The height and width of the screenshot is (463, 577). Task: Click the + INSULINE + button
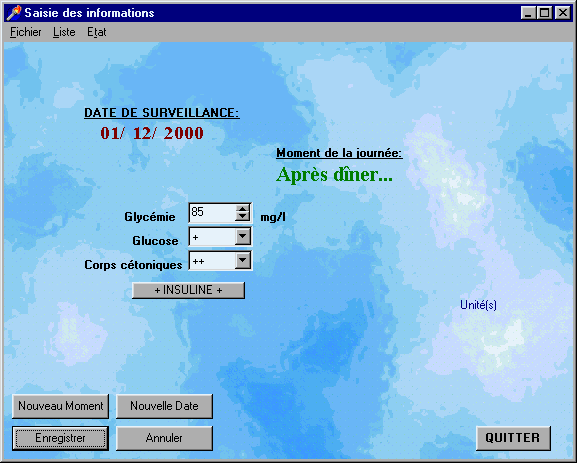pyautogui.click(x=188, y=290)
